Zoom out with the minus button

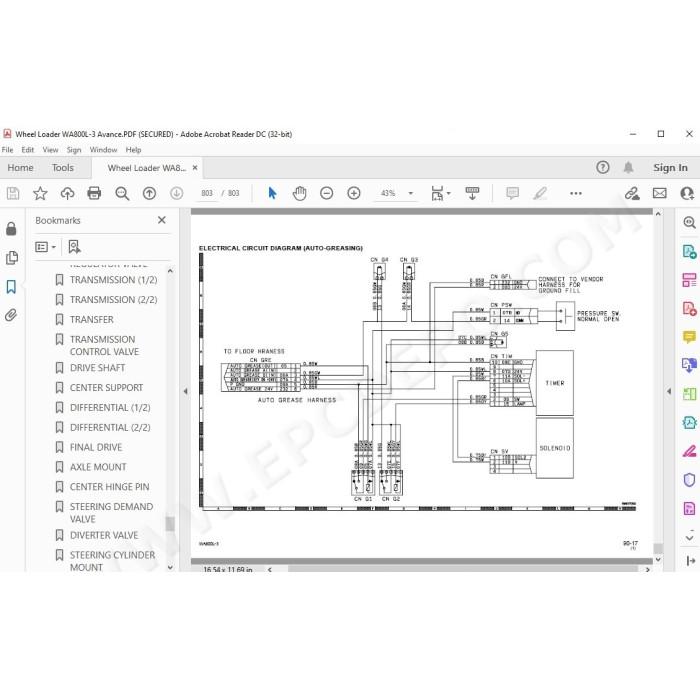point(327,193)
